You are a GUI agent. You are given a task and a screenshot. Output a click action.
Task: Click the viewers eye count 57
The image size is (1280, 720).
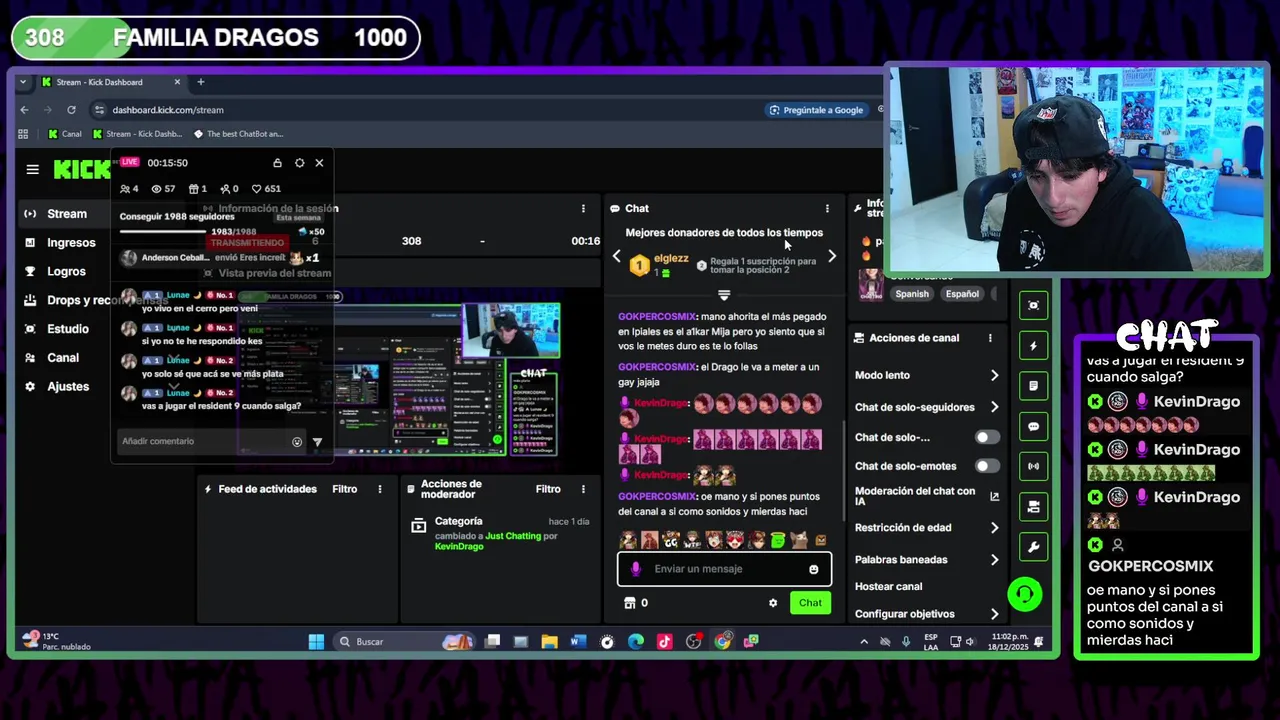click(163, 189)
